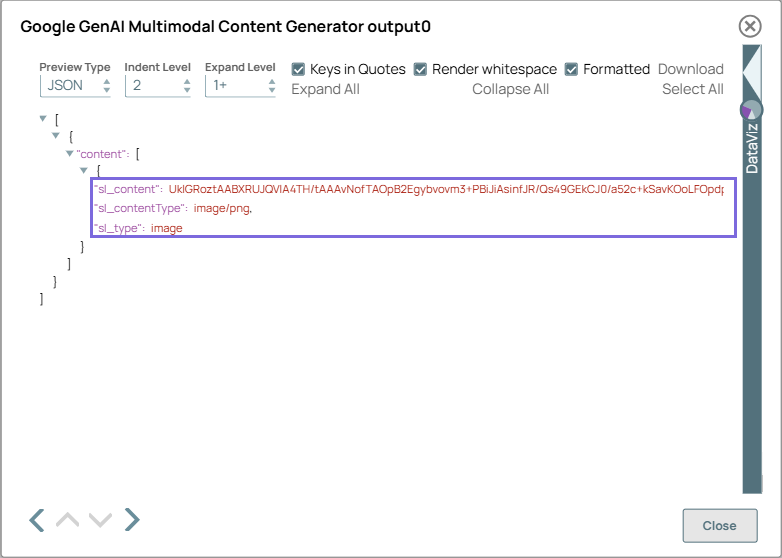Collapse the "content" array node
Screen dimensions: 782x558
[x=70, y=154]
